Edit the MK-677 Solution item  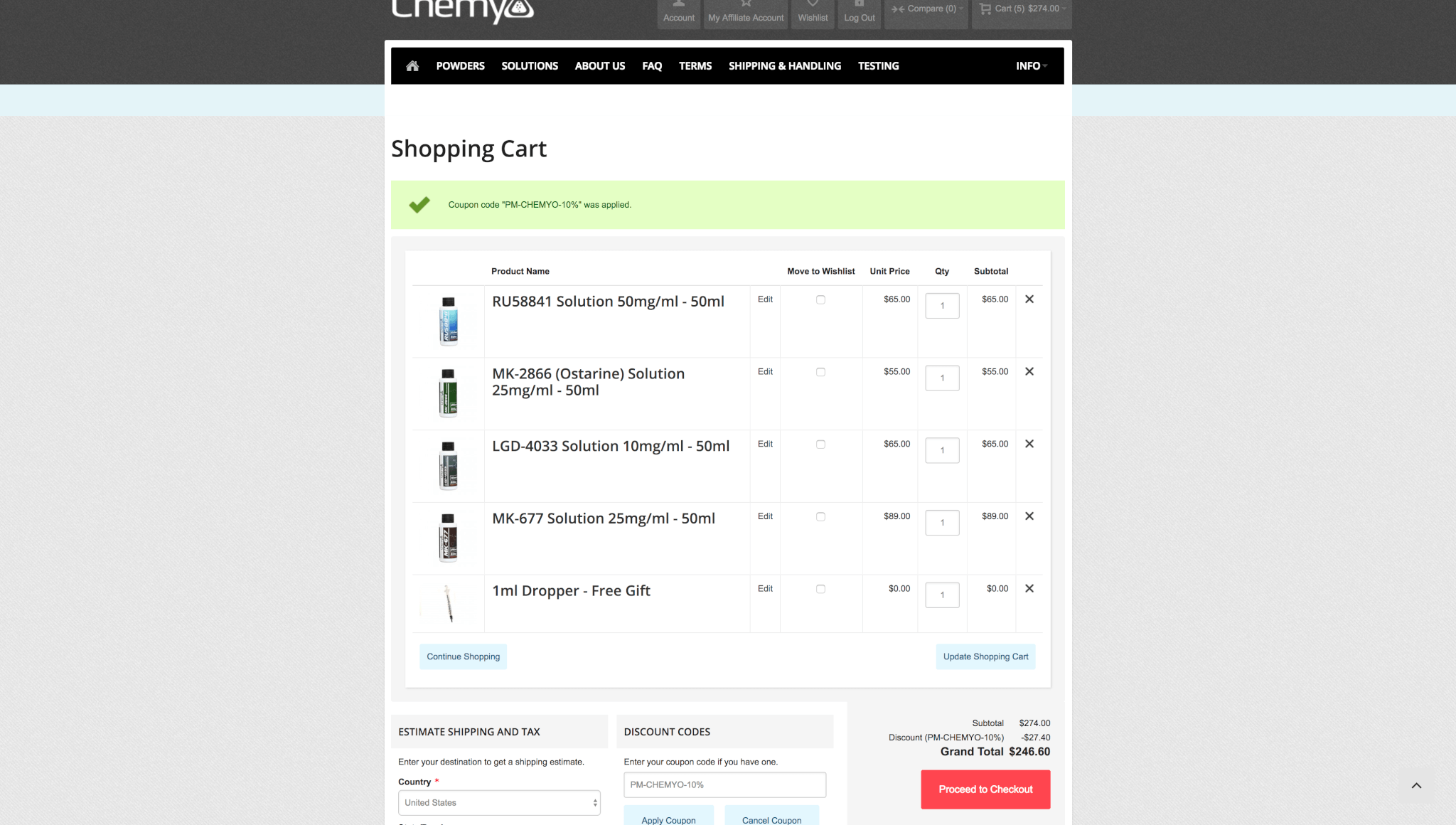tap(765, 516)
